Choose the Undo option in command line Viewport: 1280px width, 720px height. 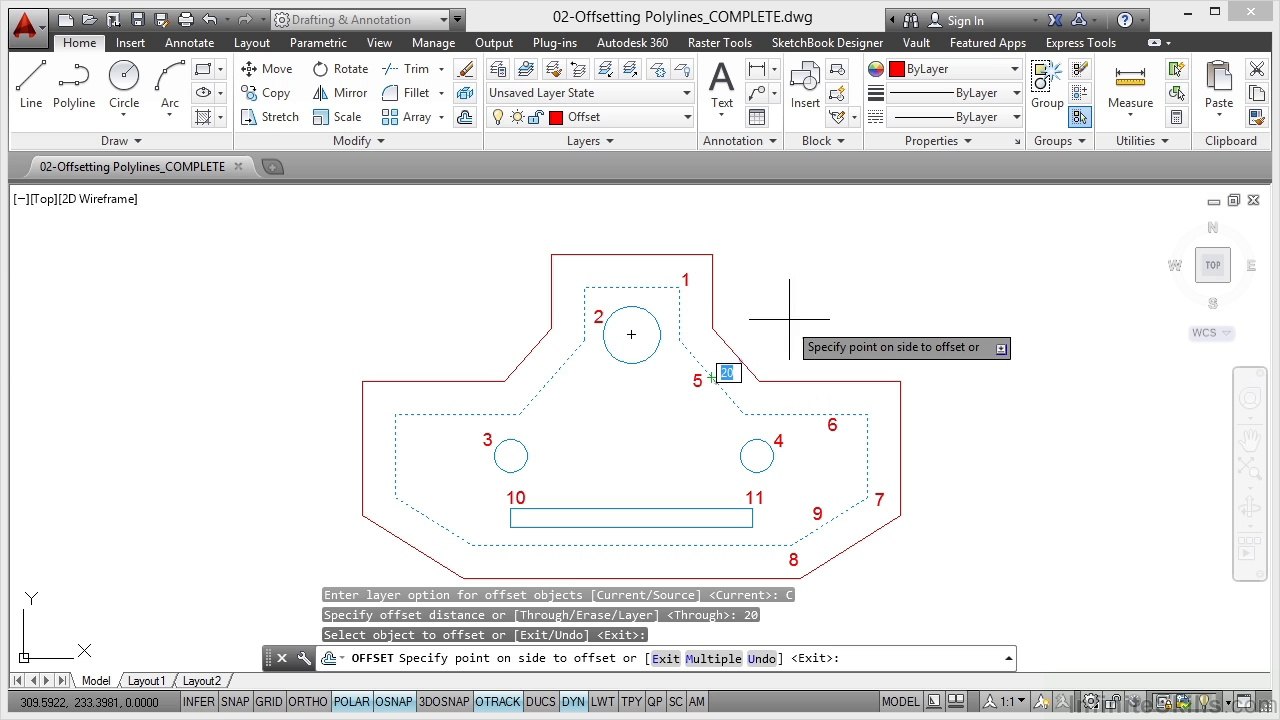point(761,658)
